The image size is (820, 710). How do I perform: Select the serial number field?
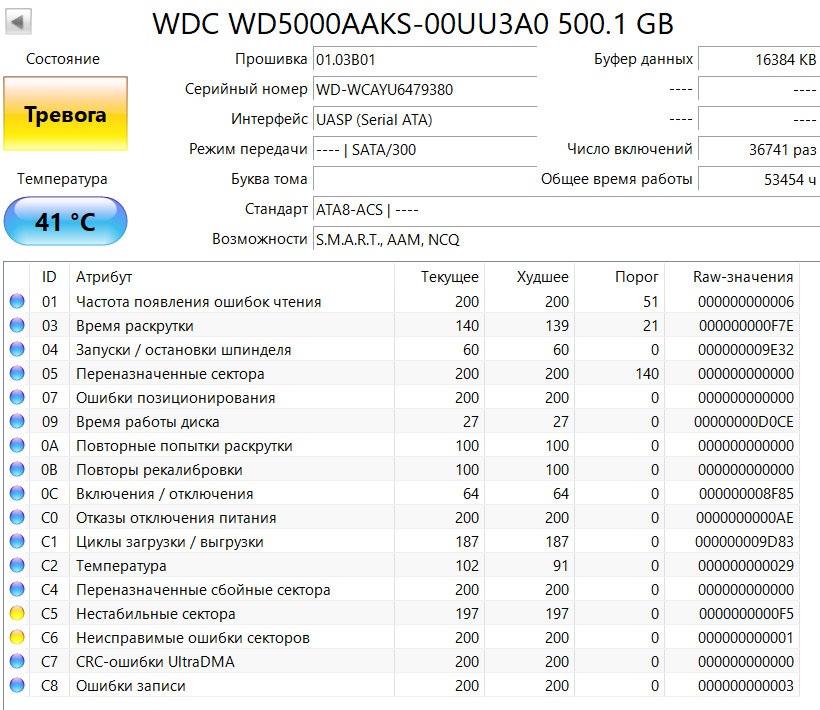tap(424, 90)
